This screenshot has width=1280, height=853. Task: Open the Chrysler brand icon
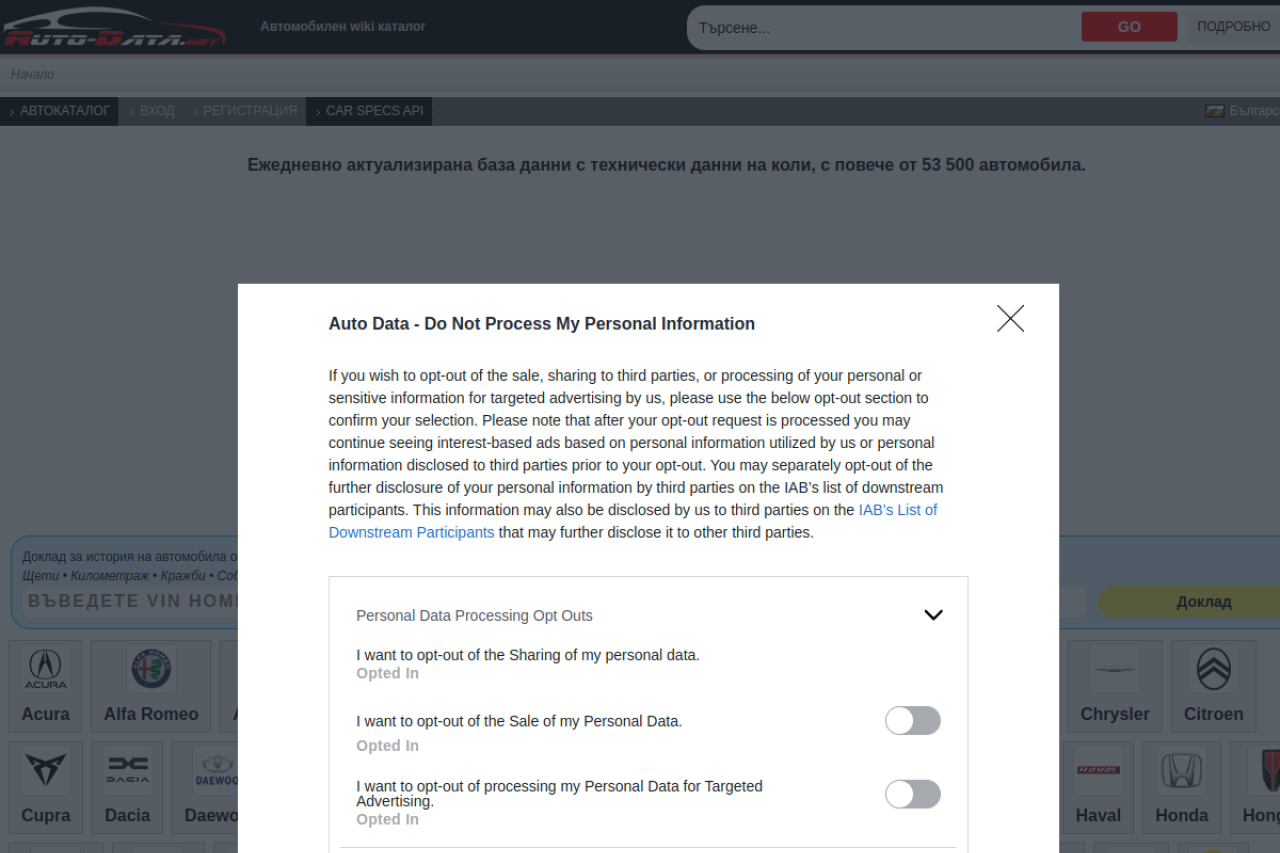coord(1114,669)
